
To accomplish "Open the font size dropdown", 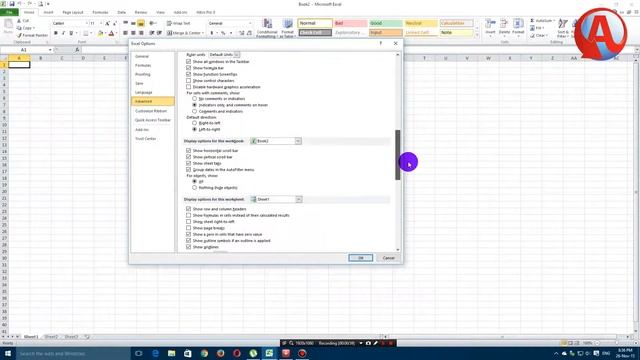I will click(100, 23).
